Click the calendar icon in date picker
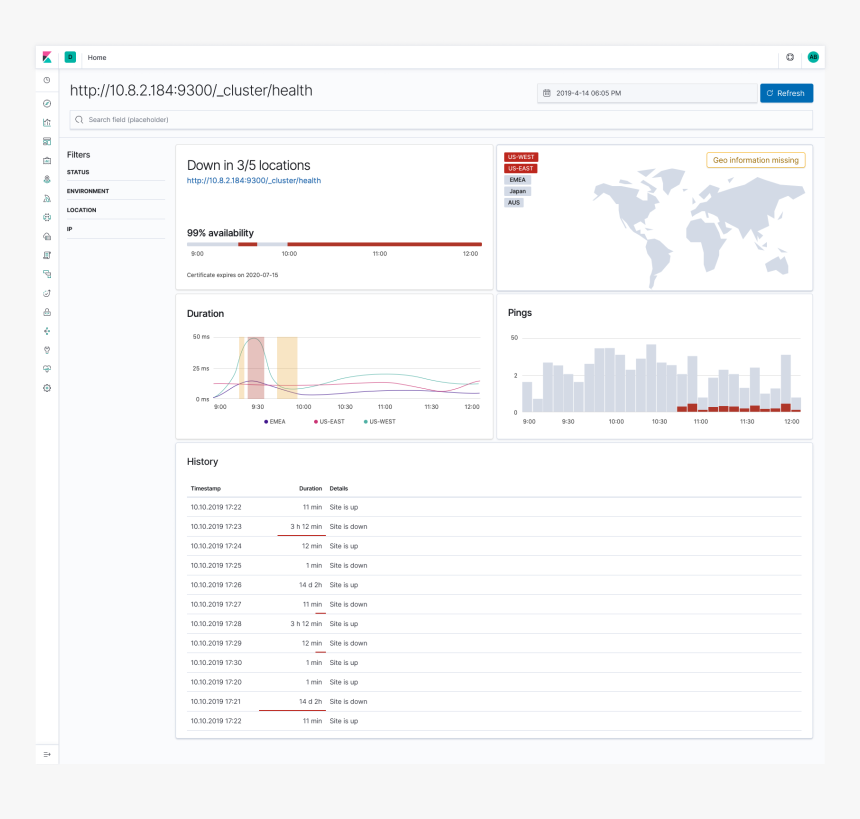The height and width of the screenshot is (819, 860). (x=547, y=93)
